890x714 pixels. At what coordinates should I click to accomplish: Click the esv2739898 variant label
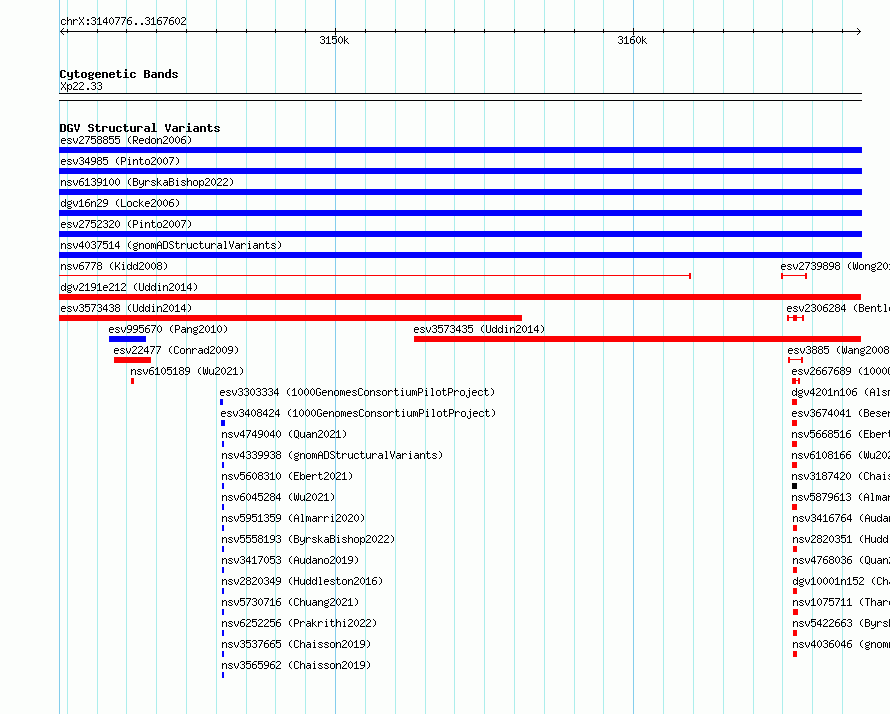[834, 266]
